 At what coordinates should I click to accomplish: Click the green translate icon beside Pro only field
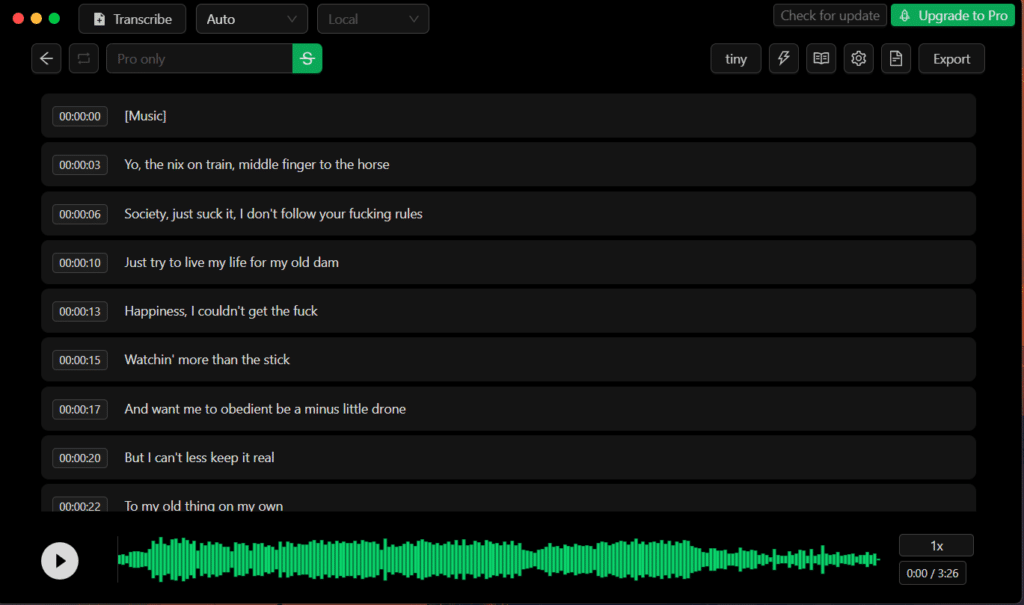306,58
